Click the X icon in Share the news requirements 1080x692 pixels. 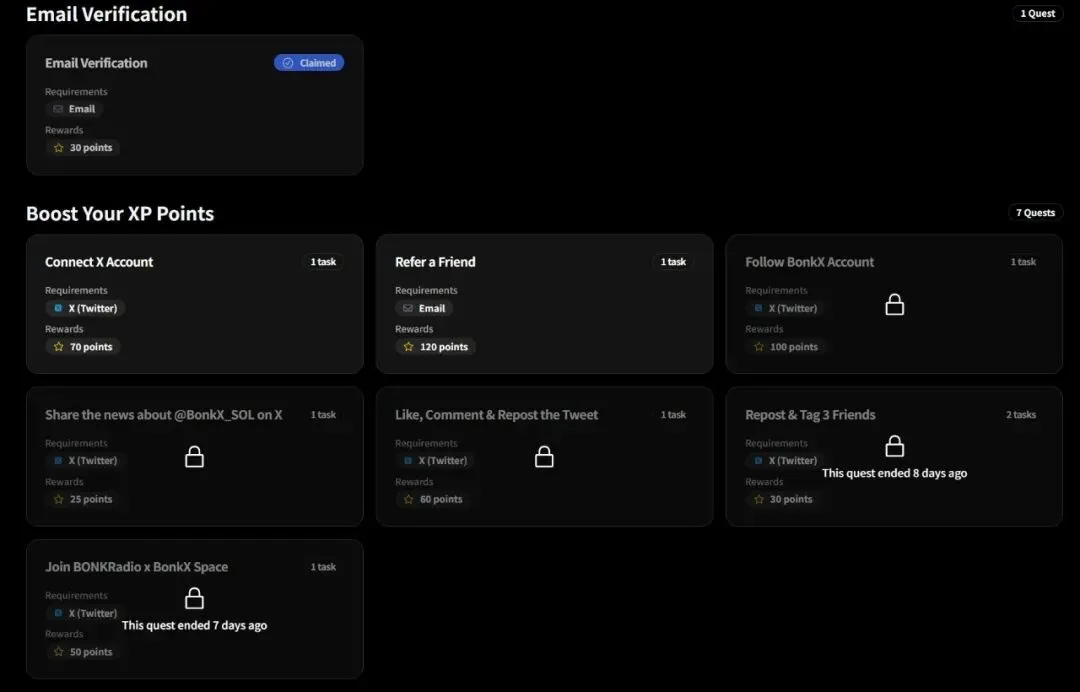coord(58,460)
